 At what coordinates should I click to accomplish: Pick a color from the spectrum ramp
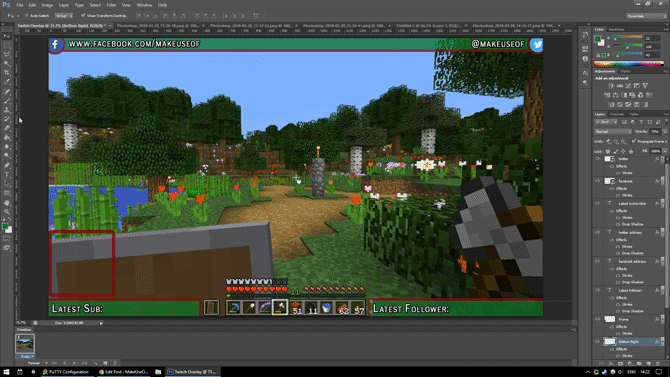(629, 64)
